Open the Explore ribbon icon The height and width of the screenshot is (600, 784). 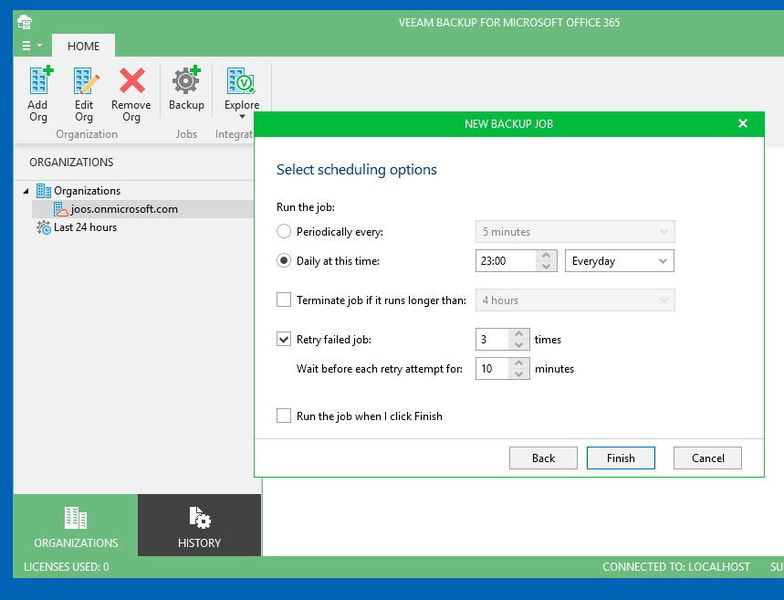240,81
